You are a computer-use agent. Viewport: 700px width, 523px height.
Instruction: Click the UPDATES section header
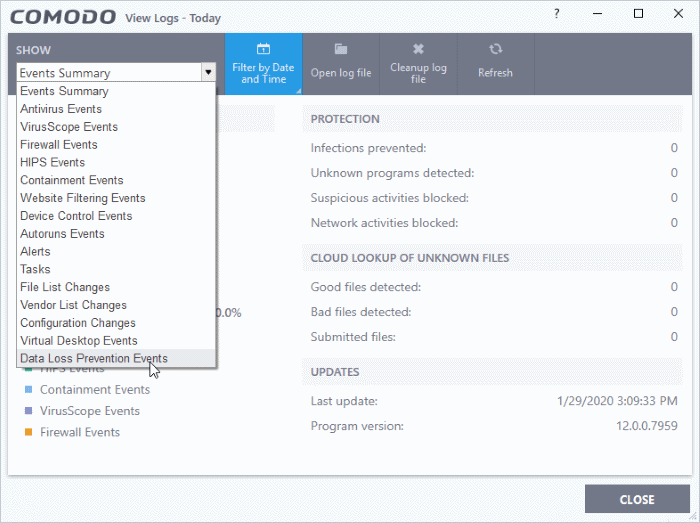[x=335, y=372]
